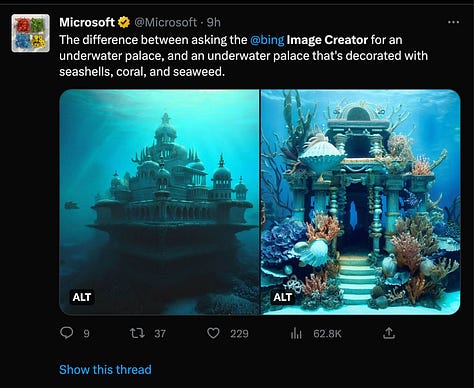The image size is (474, 388).
Task: Open Show this thread link
Action: click(x=105, y=369)
